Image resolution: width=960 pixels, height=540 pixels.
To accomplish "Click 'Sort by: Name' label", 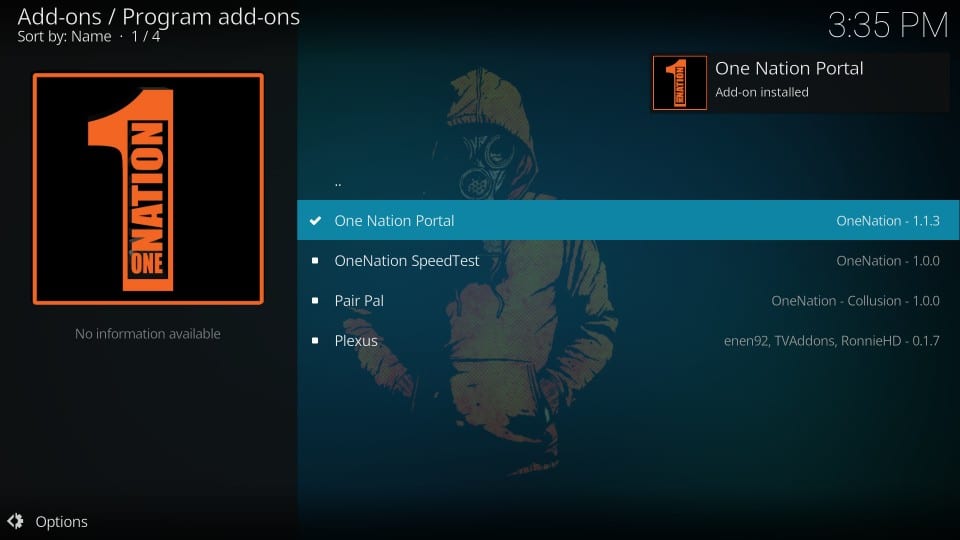I will (64, 37).
